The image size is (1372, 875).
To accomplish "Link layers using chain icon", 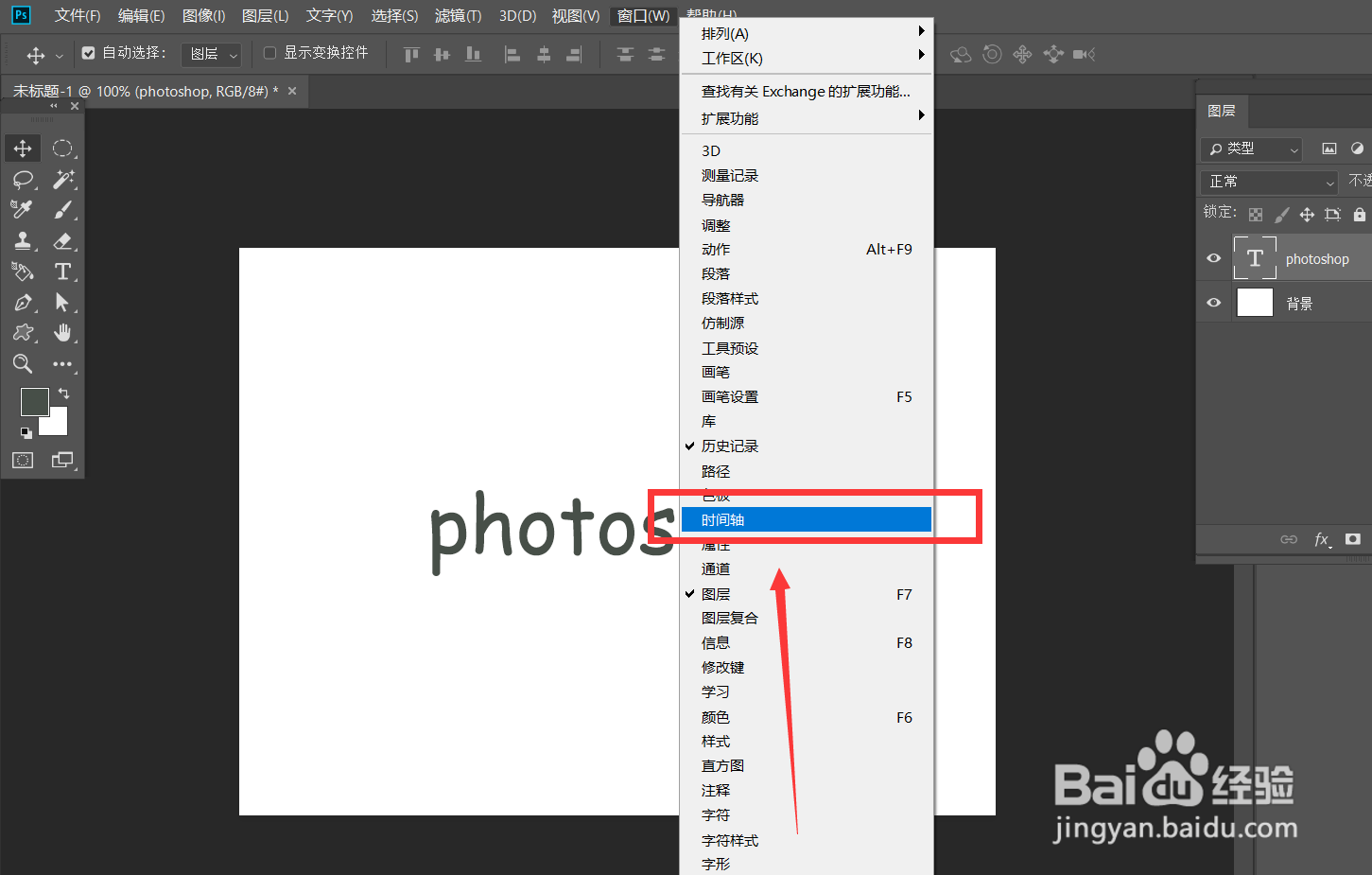I will (1289, 539).
